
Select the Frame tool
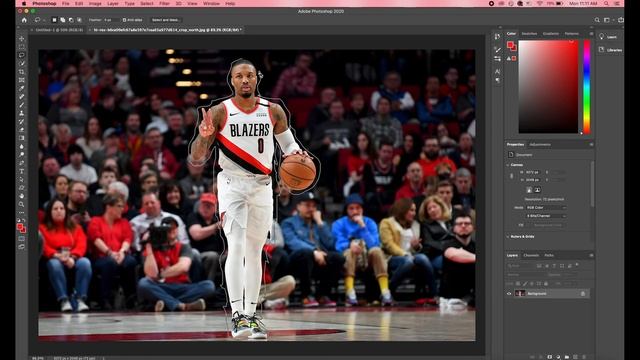point(22,80)
